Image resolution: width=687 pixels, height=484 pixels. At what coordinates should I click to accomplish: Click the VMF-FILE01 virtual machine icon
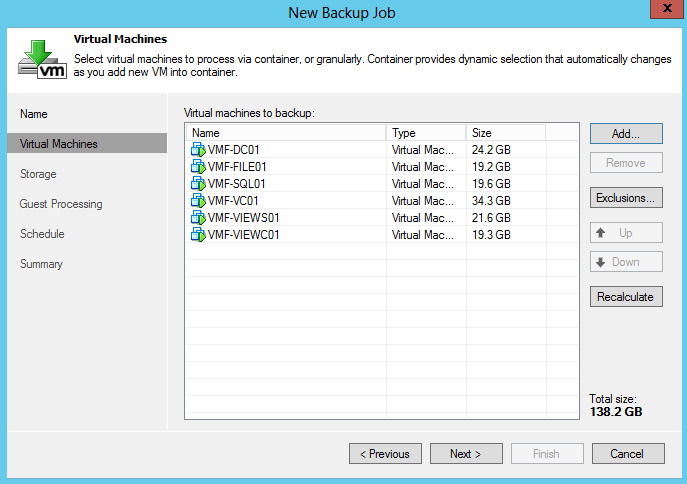point(197,167)
